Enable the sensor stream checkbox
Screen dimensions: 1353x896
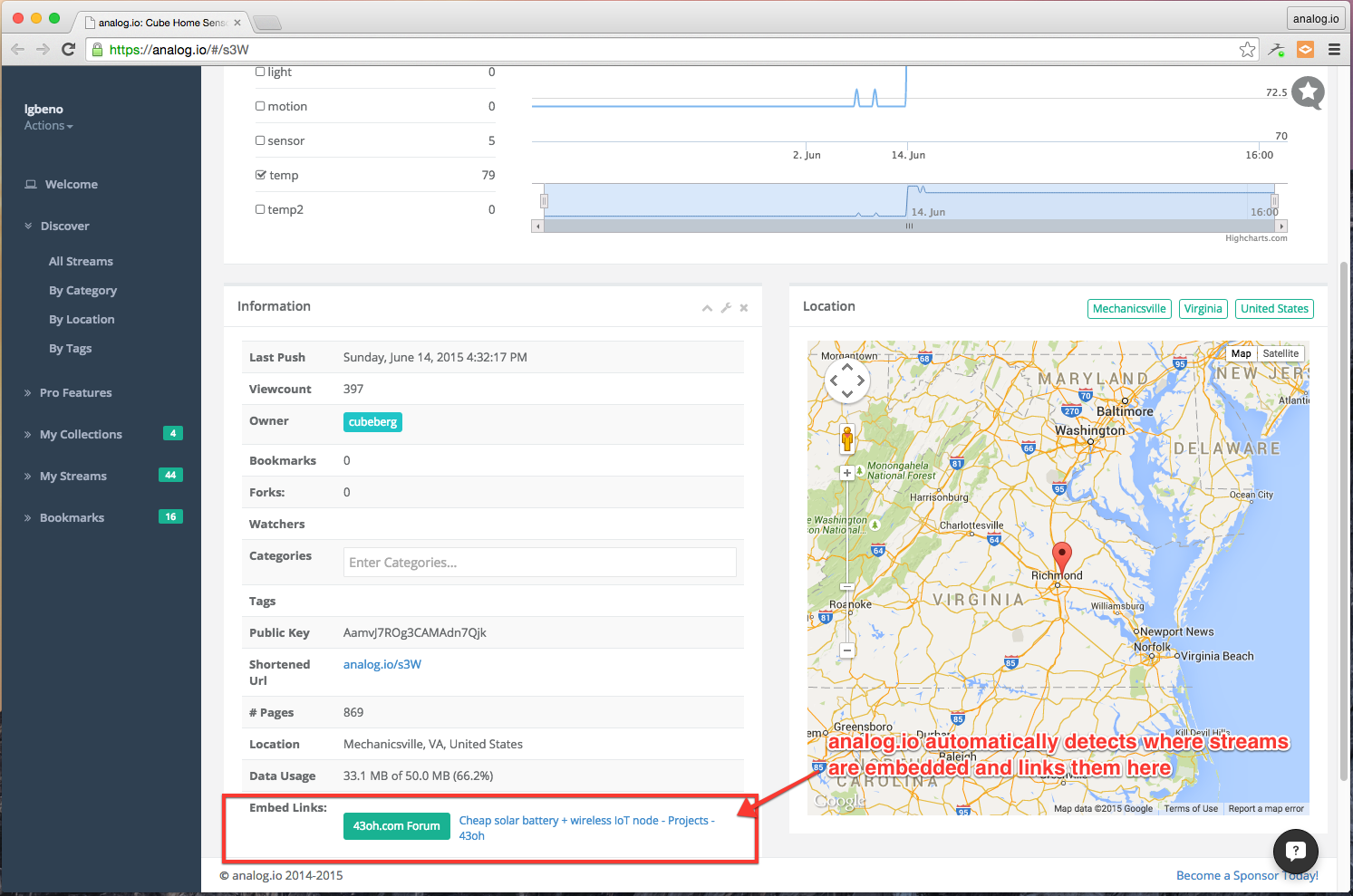[x=260, y=140]
